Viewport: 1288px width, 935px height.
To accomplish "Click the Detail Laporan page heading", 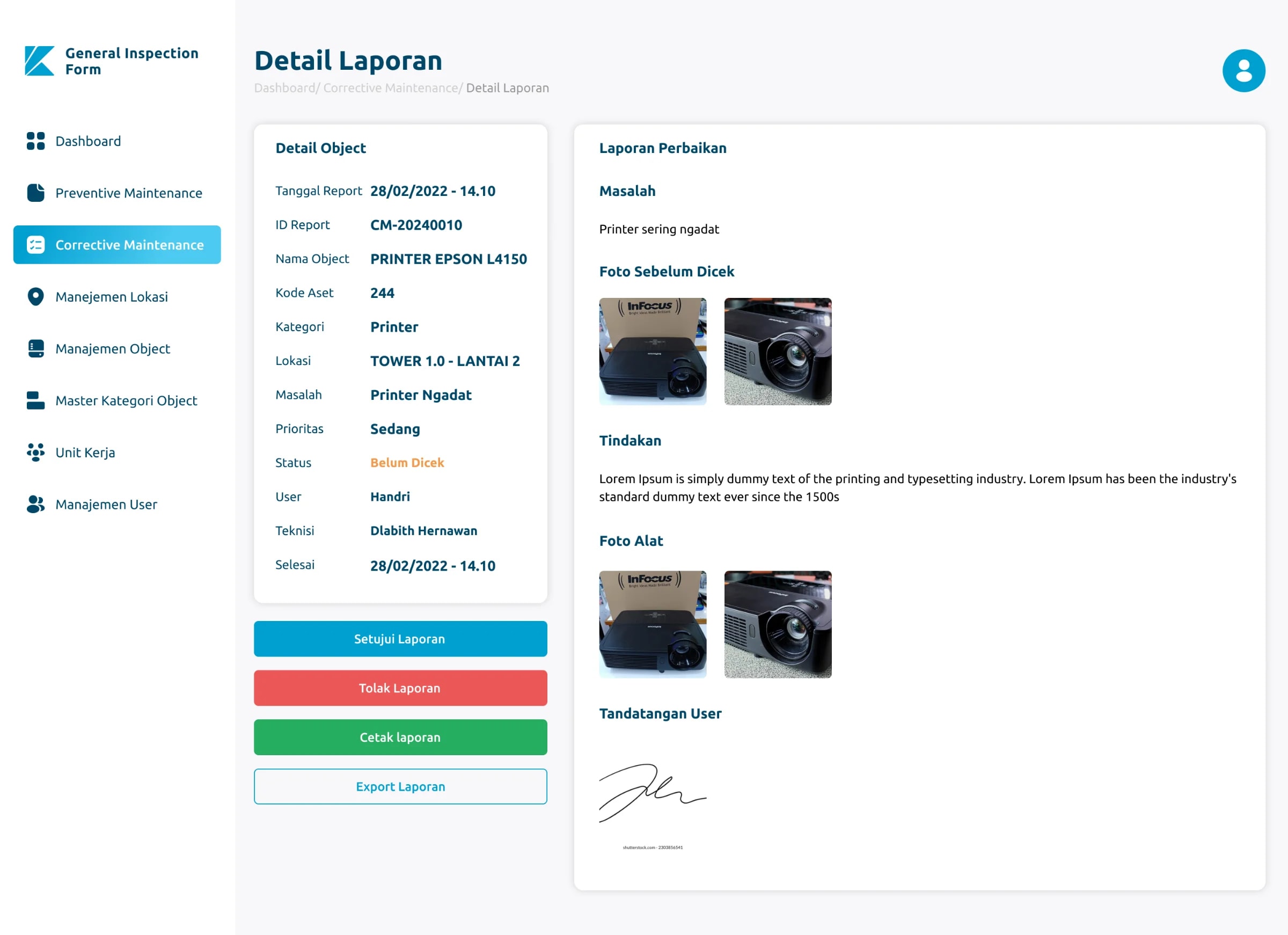I will [x=348, y=61].
